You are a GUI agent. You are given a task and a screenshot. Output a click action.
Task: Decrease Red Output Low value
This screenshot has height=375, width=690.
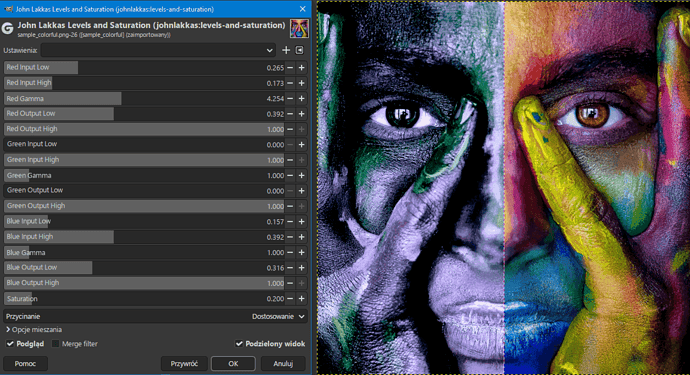(290, 114)
